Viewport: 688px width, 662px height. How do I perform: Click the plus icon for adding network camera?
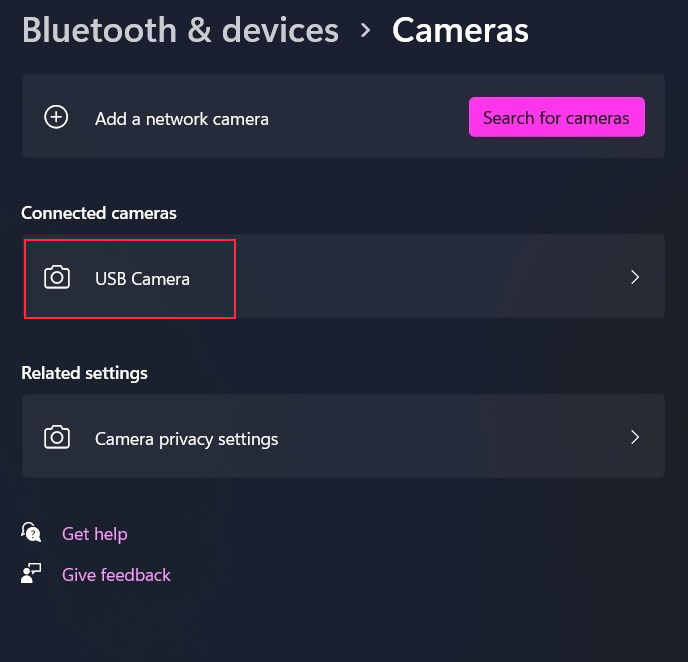[x=56, y=117]
